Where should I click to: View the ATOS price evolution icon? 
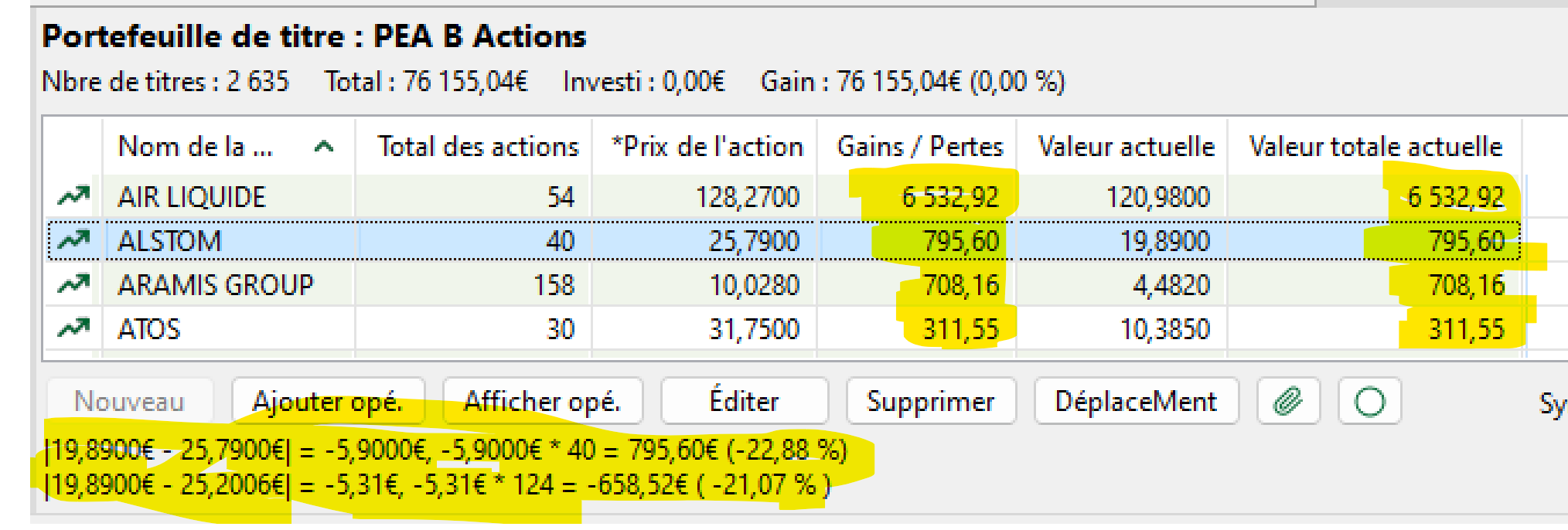(73, 328)
